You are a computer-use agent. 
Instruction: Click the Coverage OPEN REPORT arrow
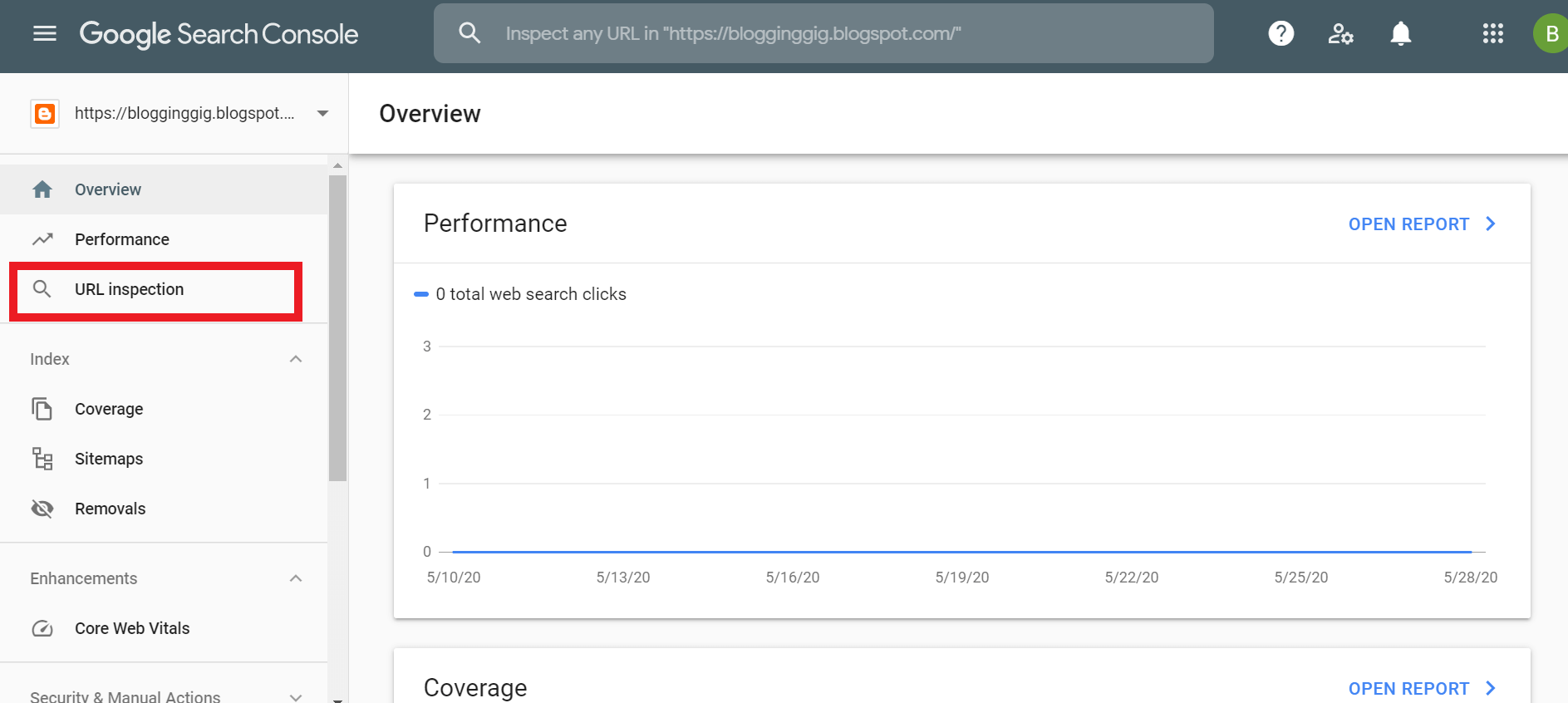[x=1491, y=689]
